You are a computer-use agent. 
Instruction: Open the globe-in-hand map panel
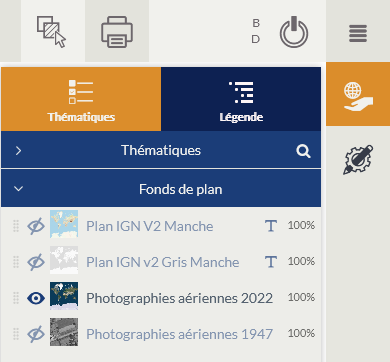358,94
